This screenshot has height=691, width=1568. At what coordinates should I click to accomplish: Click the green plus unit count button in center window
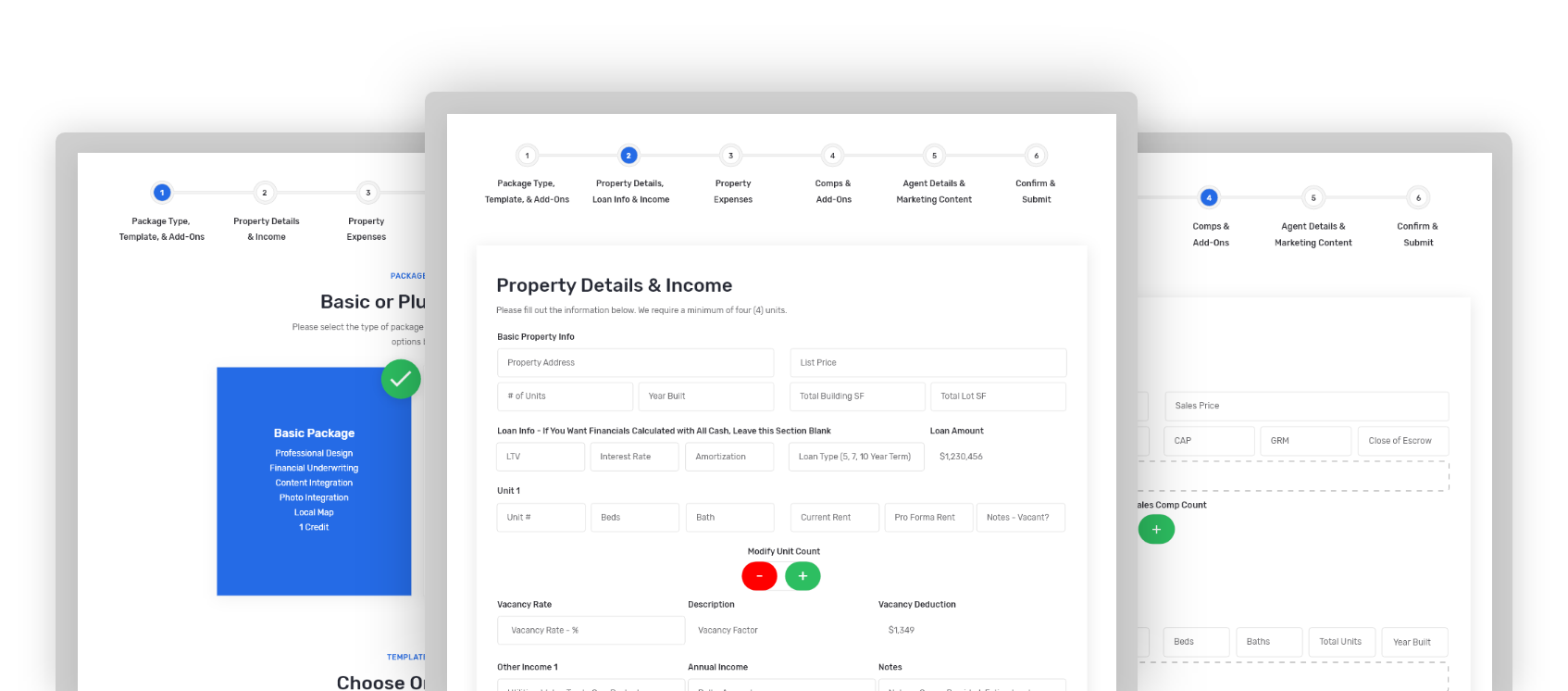pos(803,576)
